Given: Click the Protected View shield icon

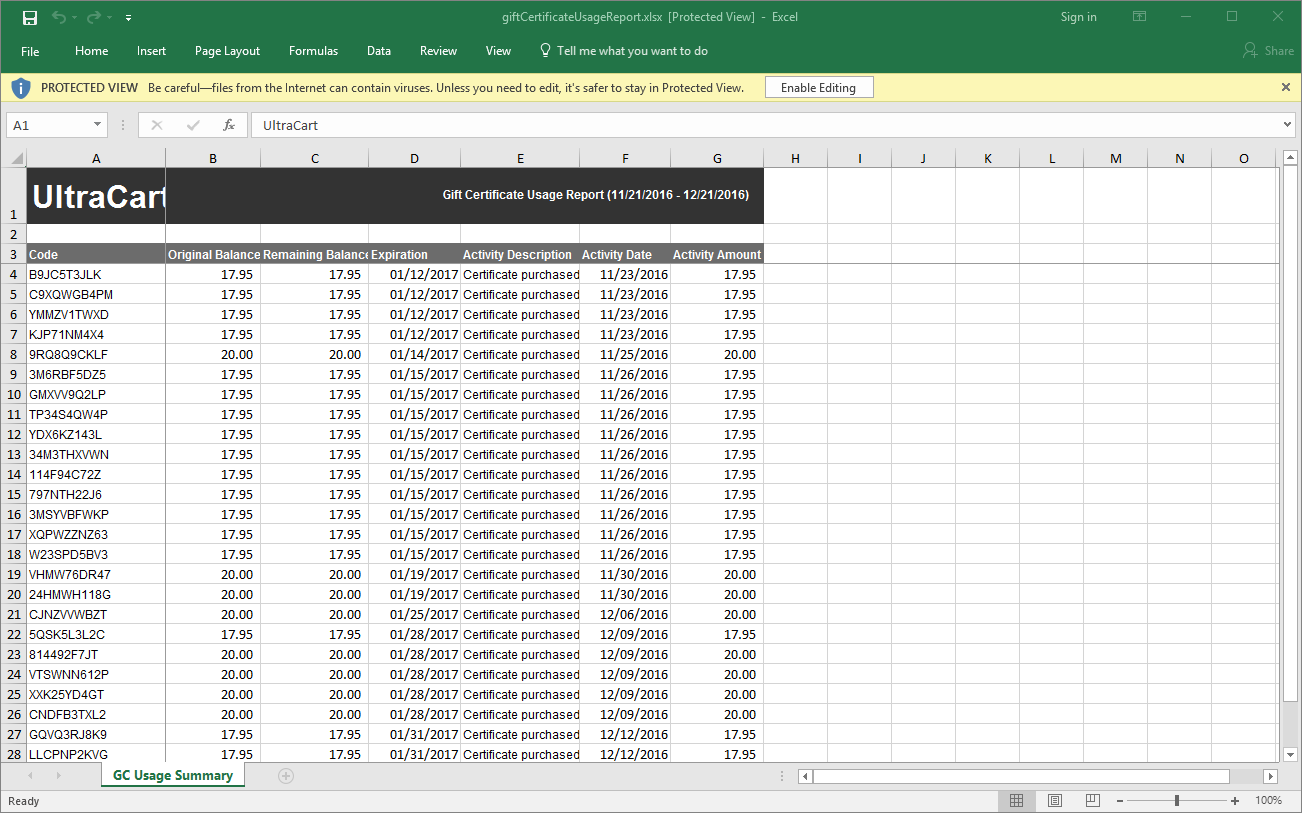Looking at the screenshot, I should point(21,88).
